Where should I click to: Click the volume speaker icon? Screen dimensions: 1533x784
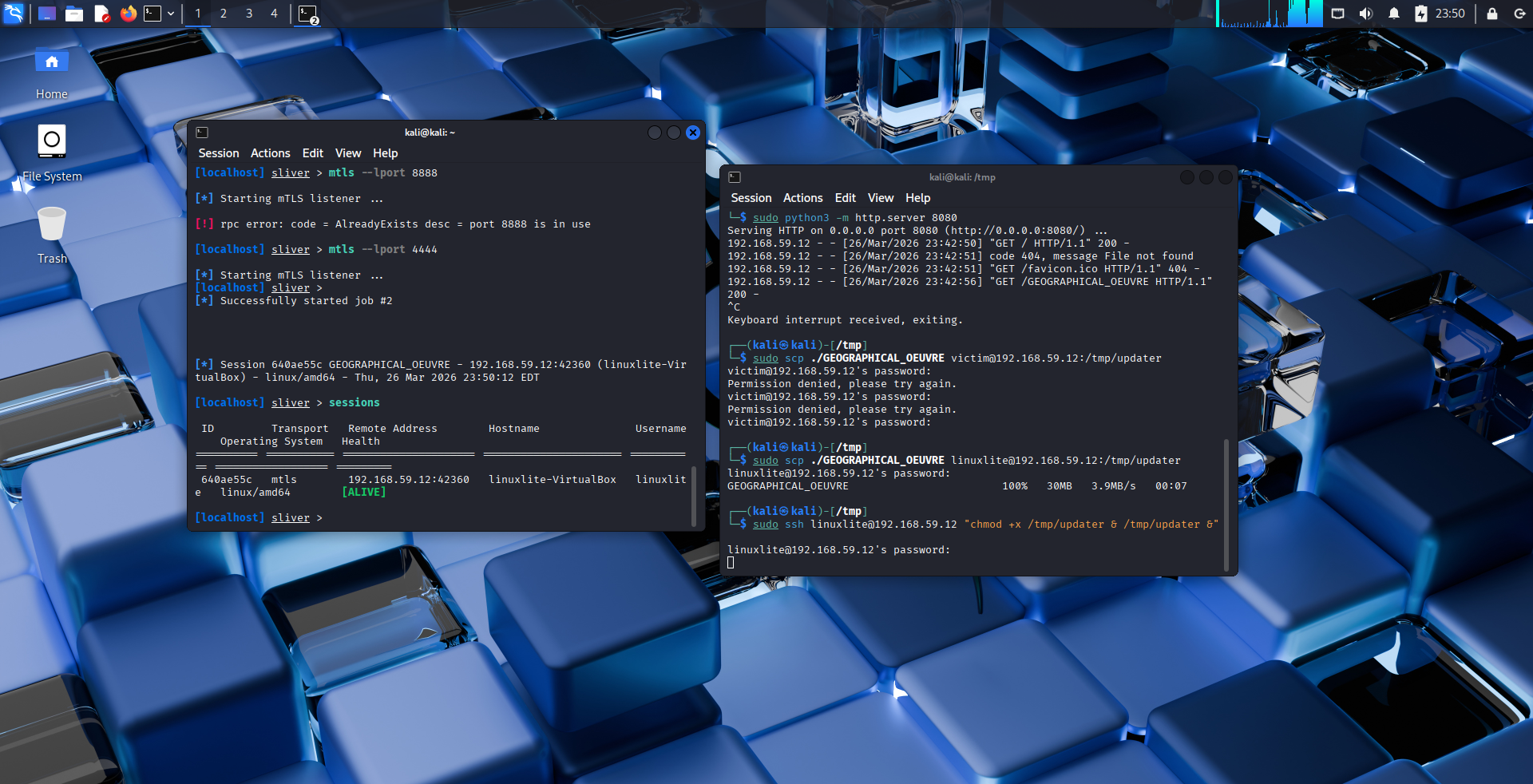[1366, 14]
